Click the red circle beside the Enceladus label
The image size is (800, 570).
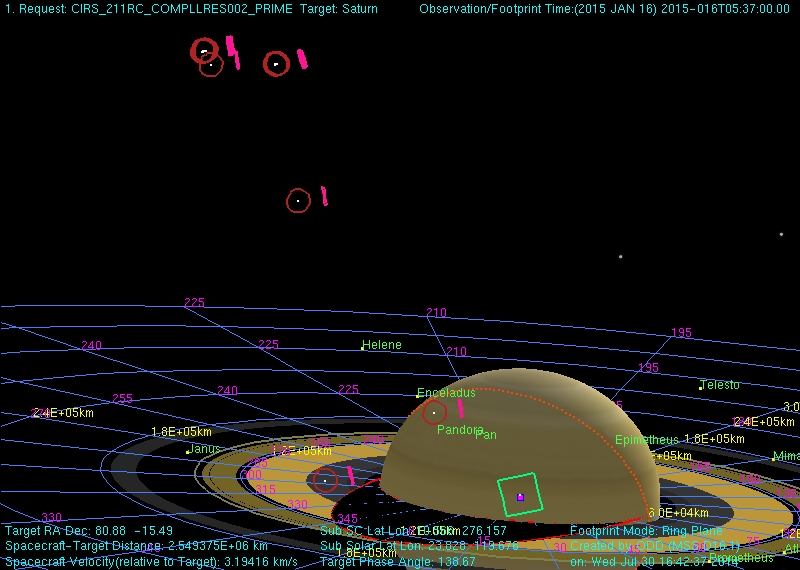pos(434,412)
